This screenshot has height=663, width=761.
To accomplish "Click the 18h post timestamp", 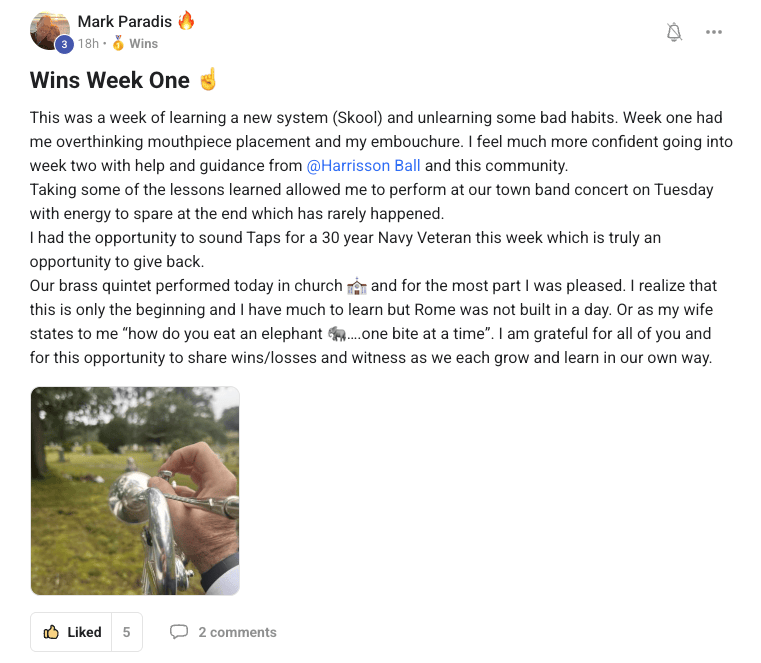I will click(x=88, y=44).
